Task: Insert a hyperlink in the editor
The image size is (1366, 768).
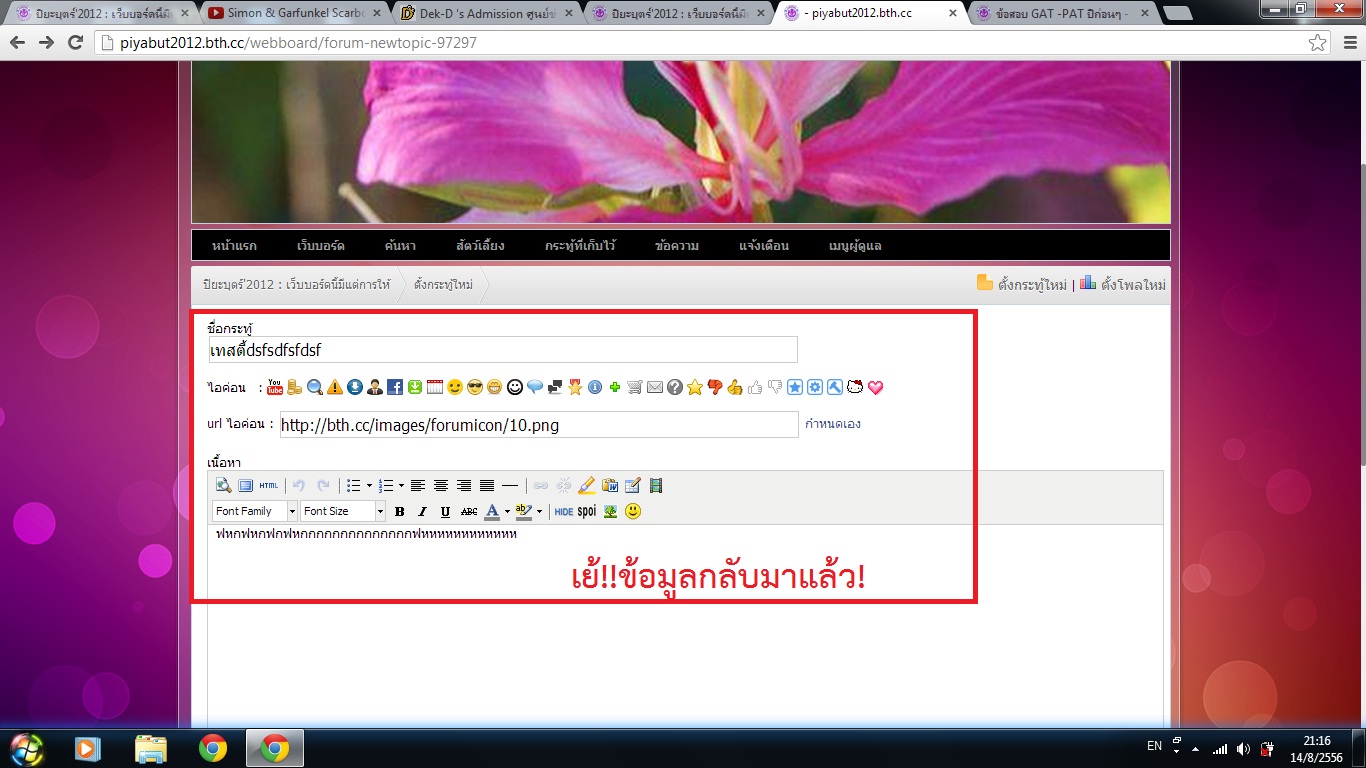Action: click(541, 486)
